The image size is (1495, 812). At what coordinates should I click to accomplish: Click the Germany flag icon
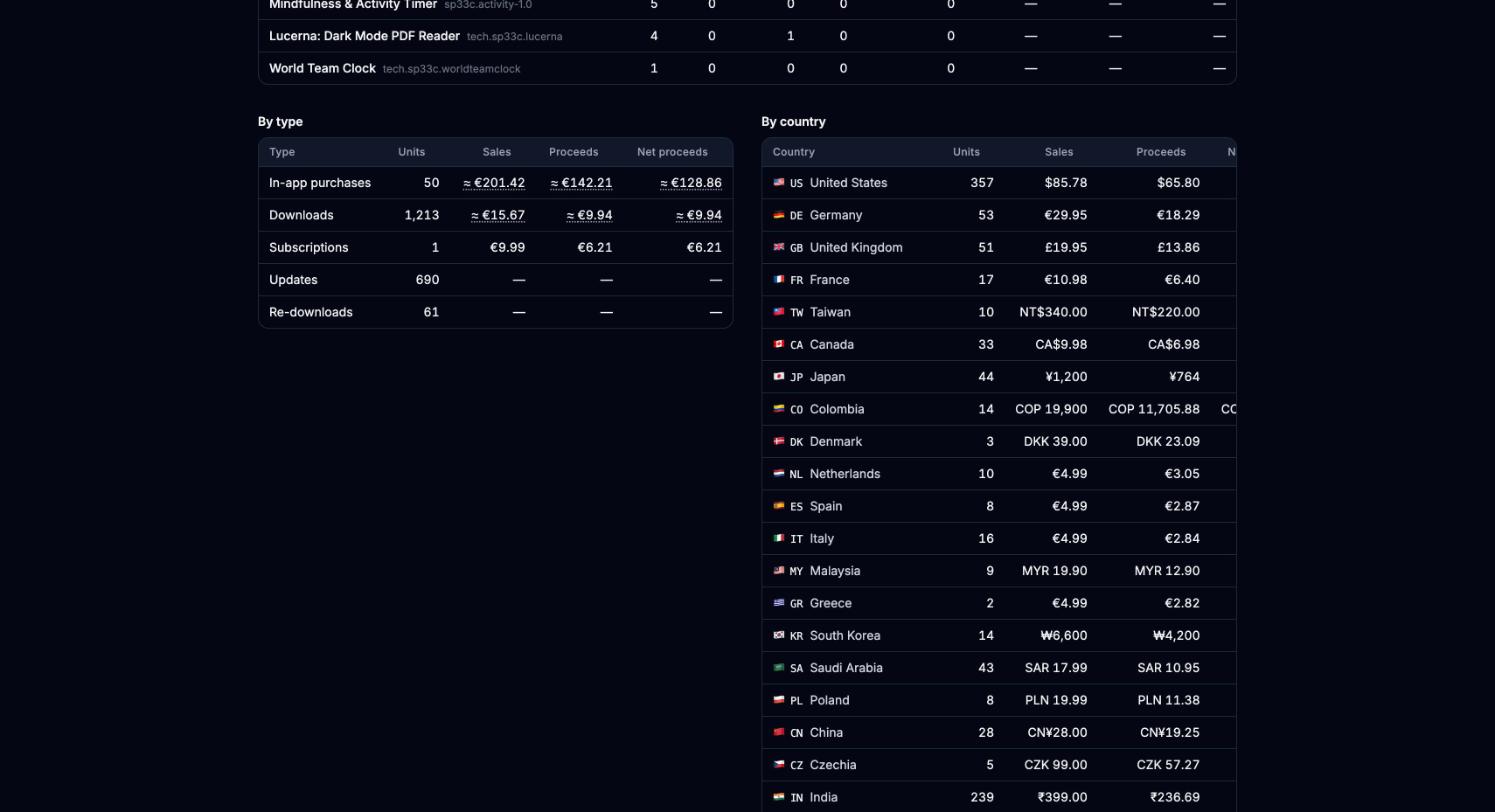(779, 215)
